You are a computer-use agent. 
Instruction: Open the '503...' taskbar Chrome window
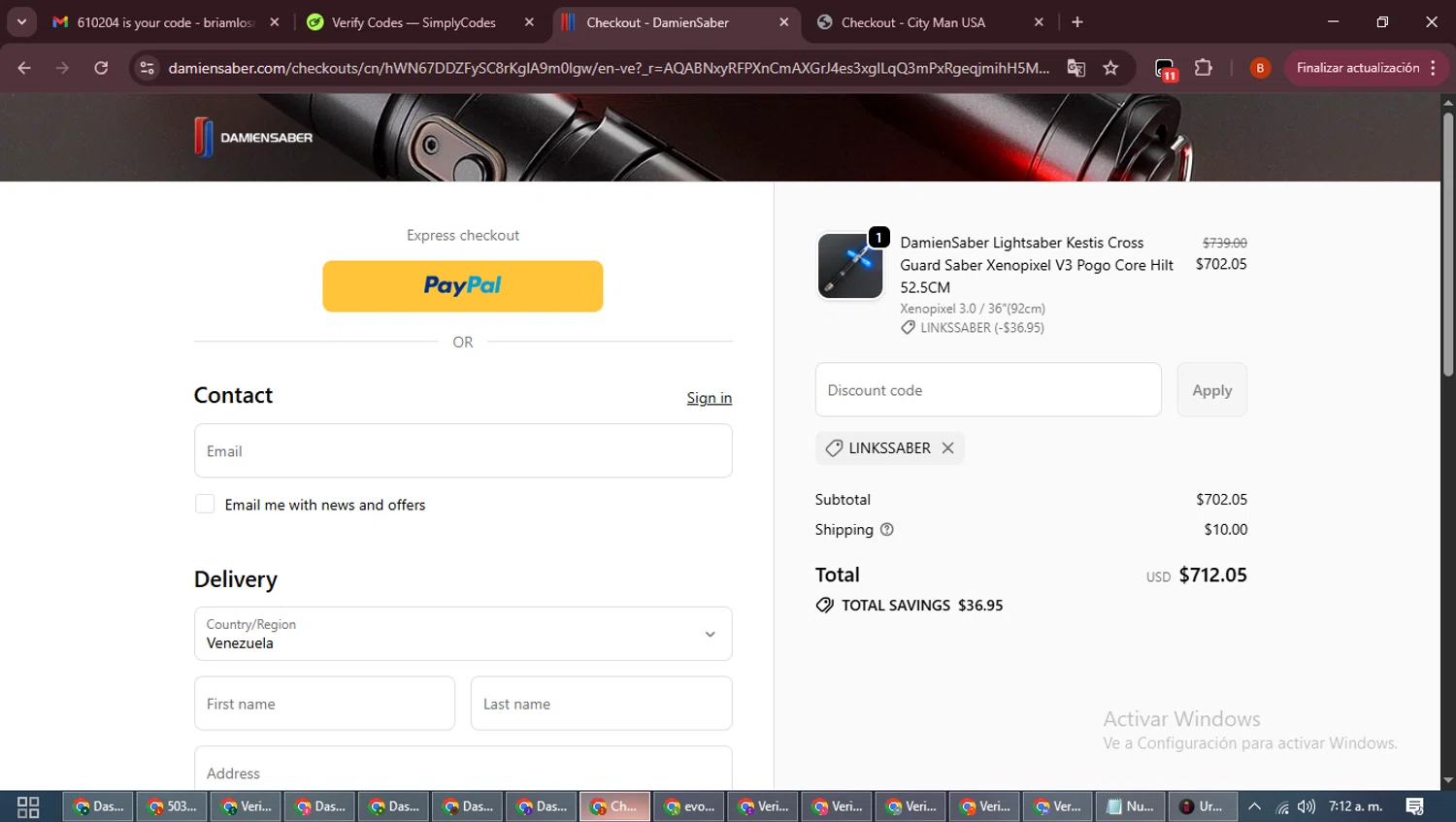(172, 806)
